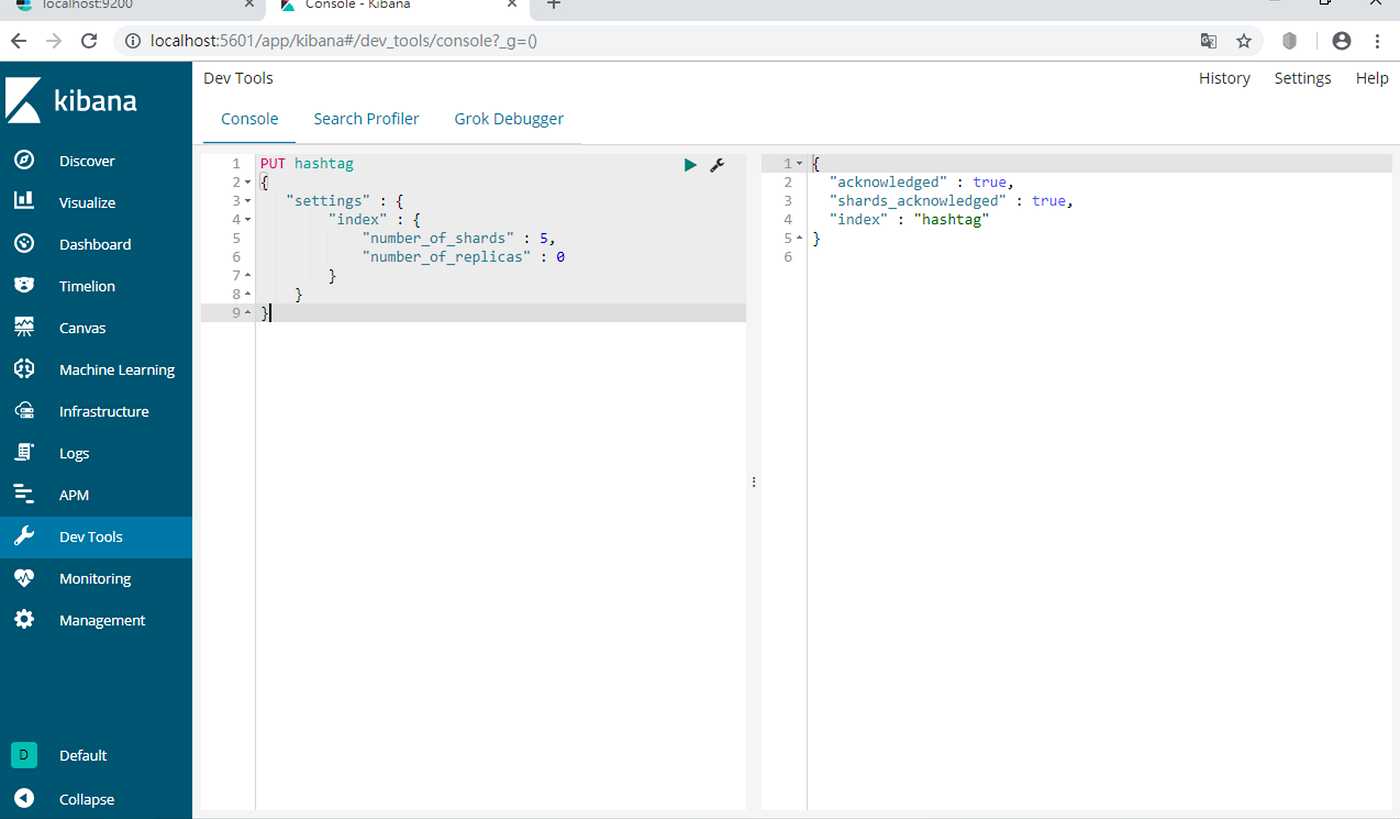The height and width of the screenshot is (819, 1400).
Task: Open the APM section
Action: point(74,494)
